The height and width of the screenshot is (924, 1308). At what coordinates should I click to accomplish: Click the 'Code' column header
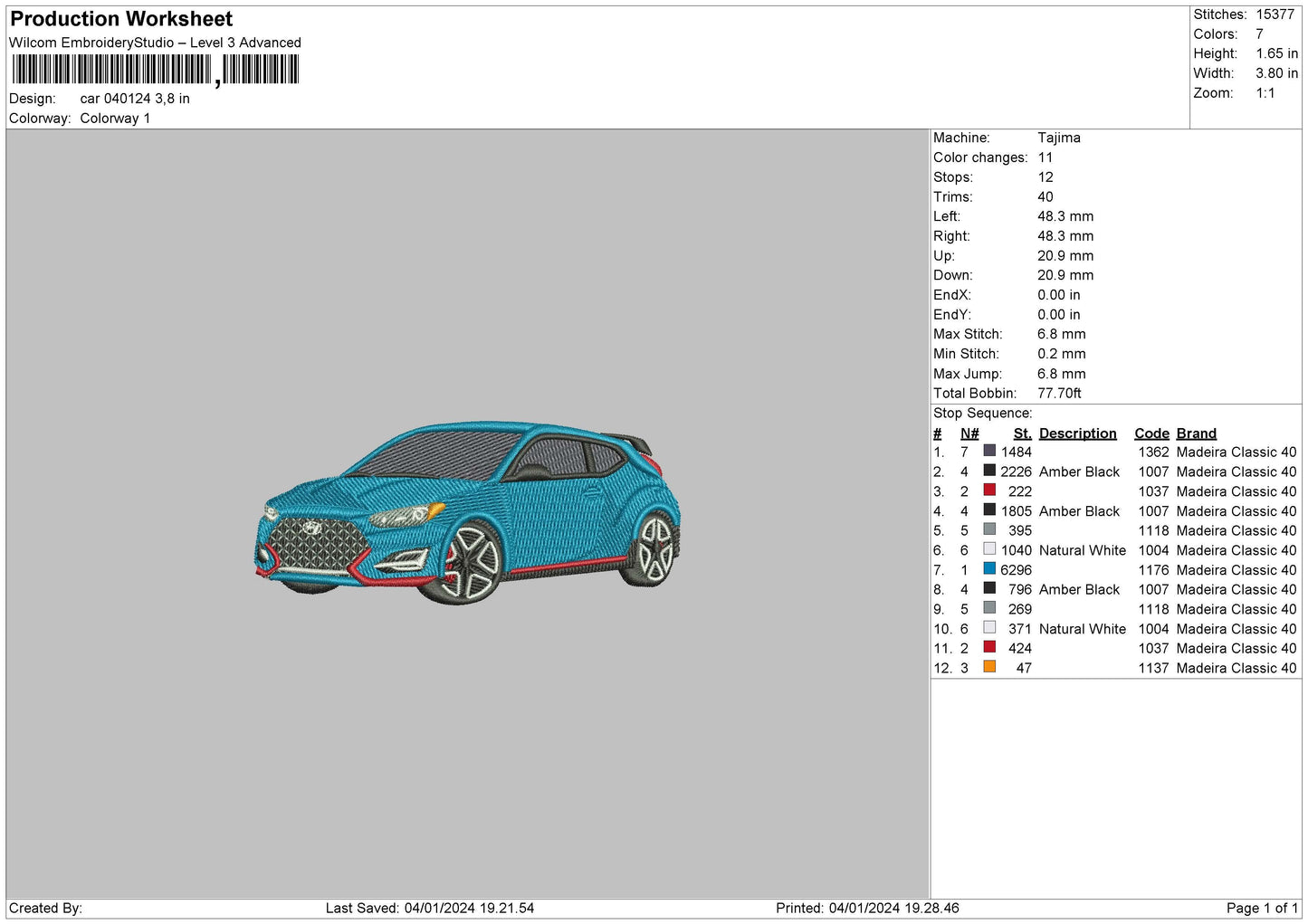click(1152, 433)
